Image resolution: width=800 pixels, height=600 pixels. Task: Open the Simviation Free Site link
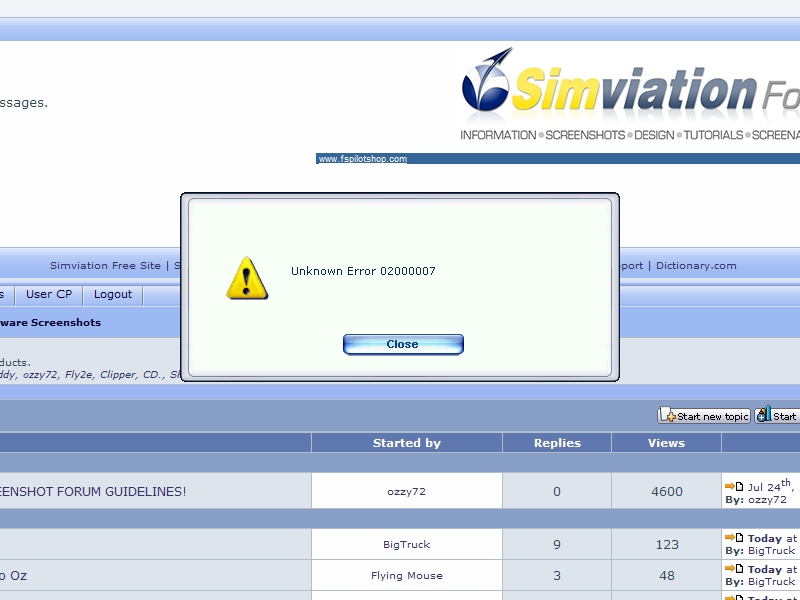click(105, 266)
